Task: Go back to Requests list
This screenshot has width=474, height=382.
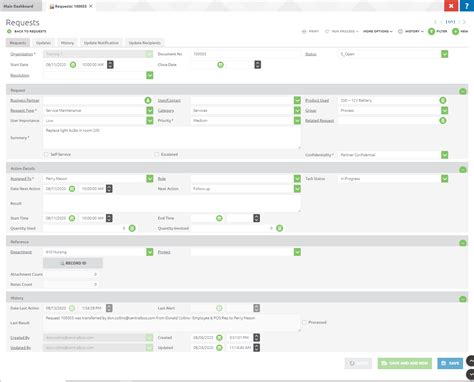Action: click(x=27, y=31)
